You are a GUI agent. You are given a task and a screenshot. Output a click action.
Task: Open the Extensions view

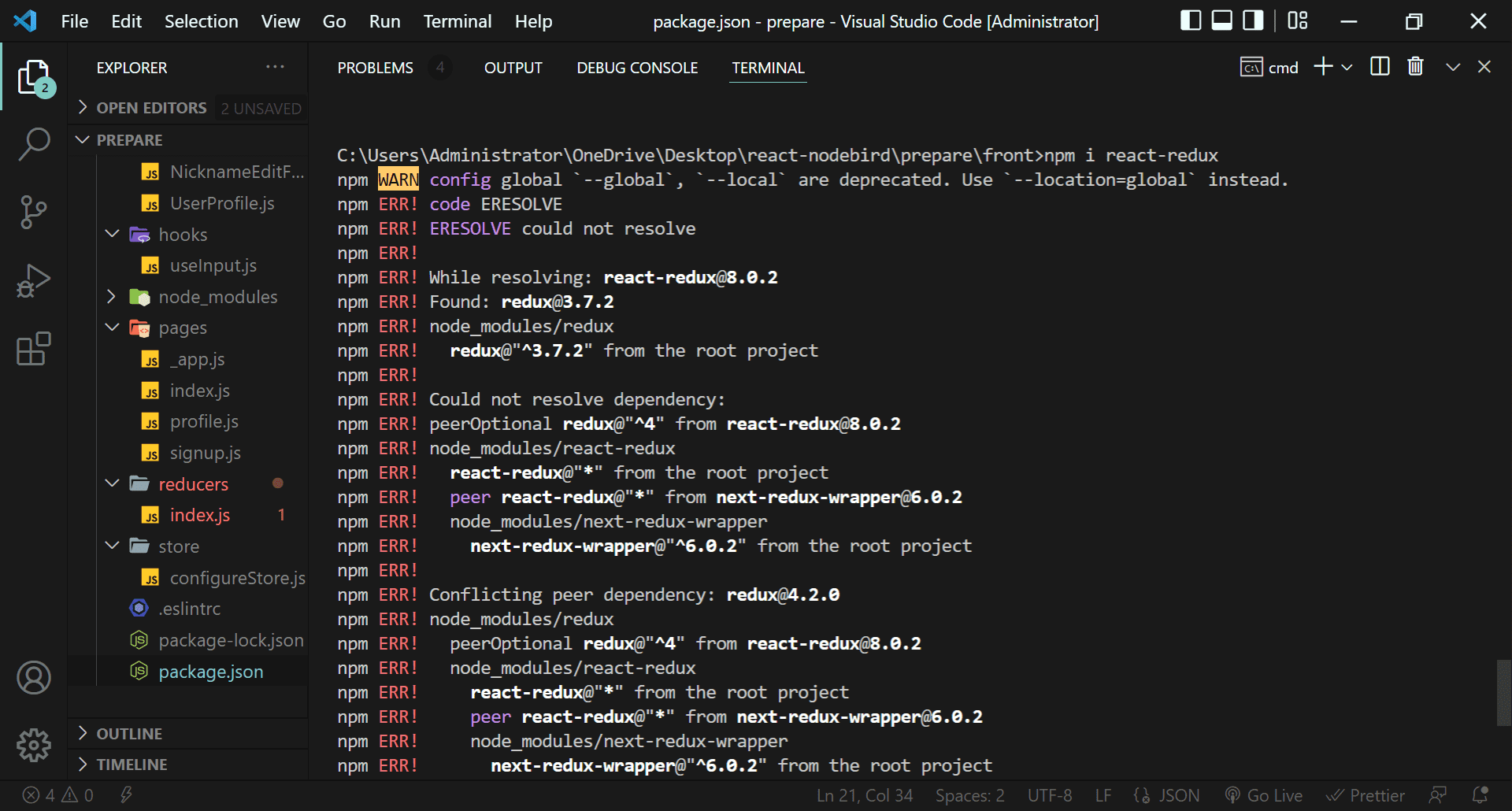[34, 349]
